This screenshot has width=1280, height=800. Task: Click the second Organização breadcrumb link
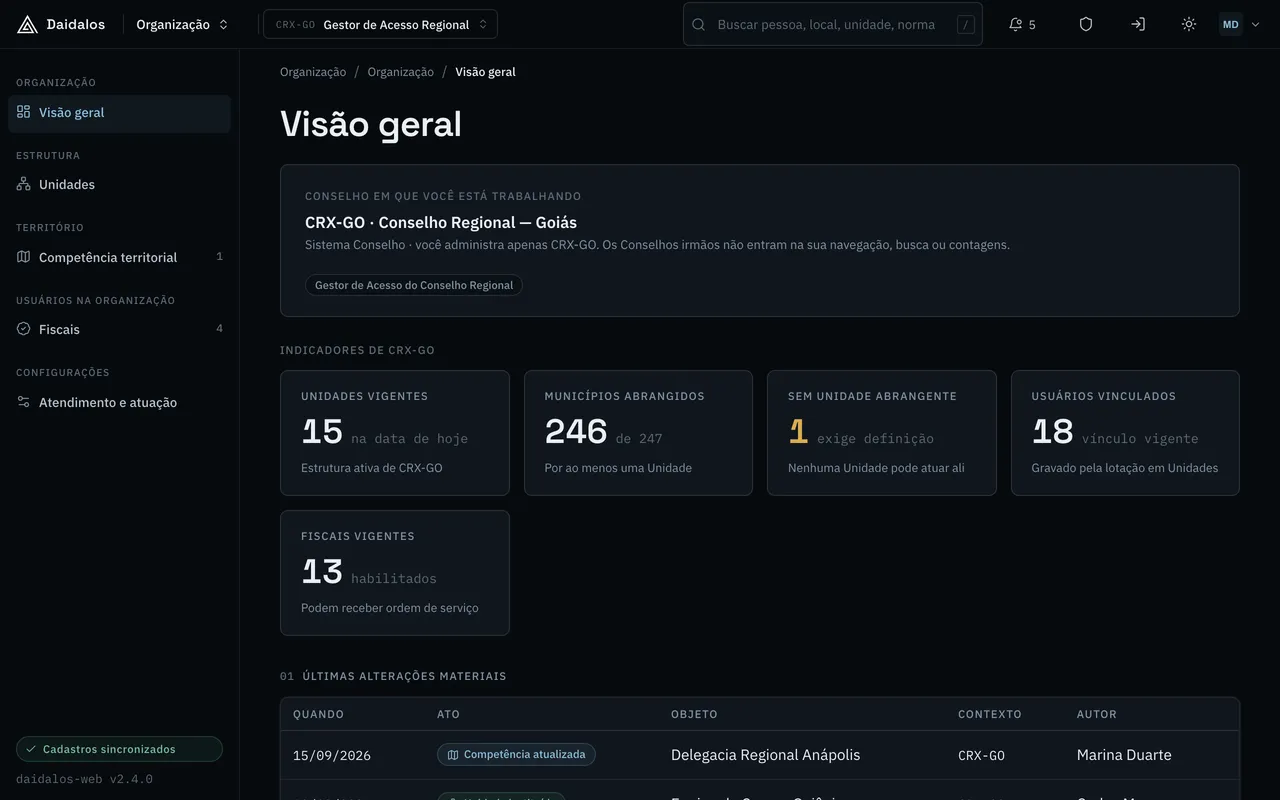pos(401,72)
